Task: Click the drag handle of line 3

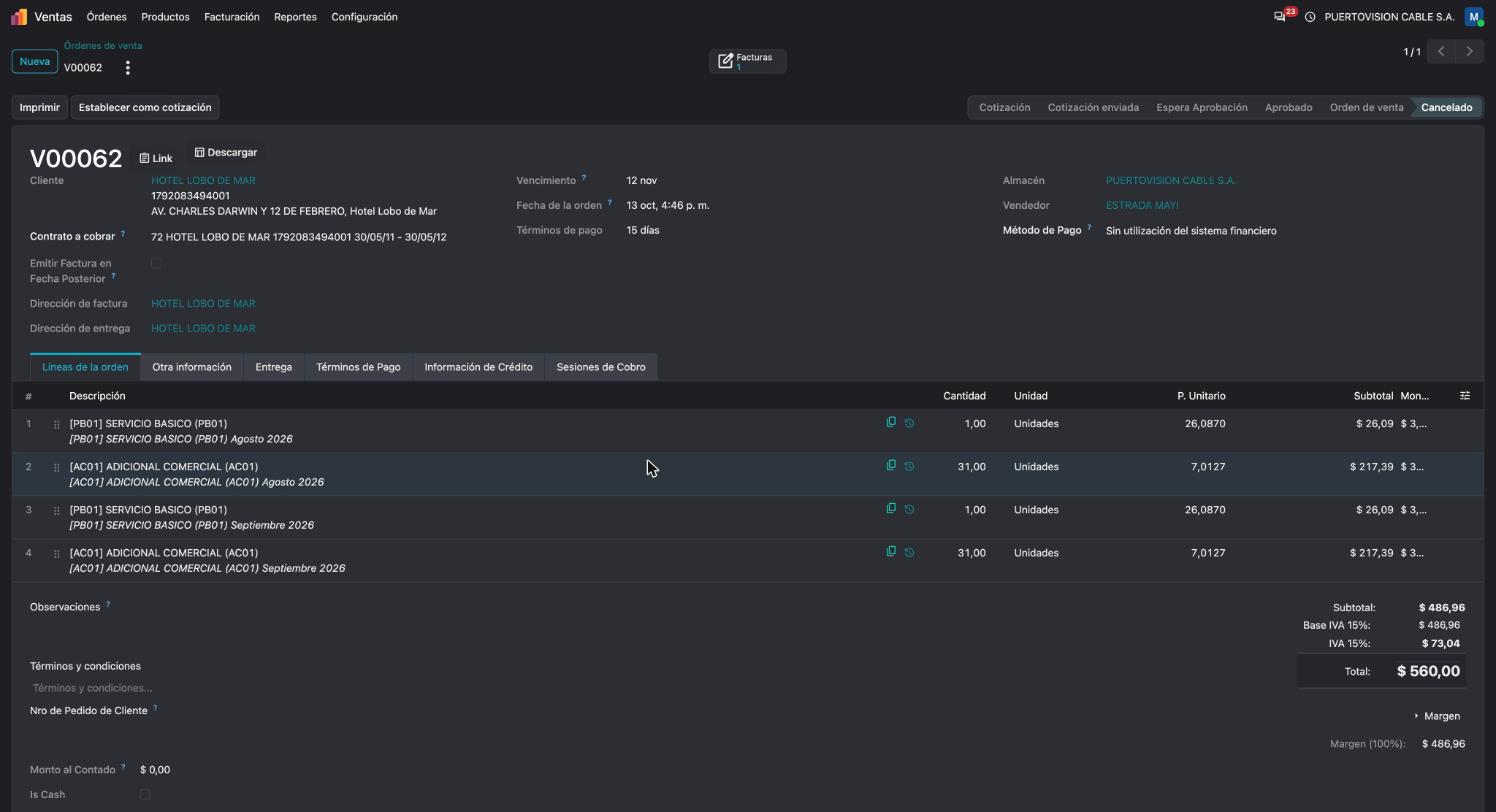Action: tap(56, 511)
